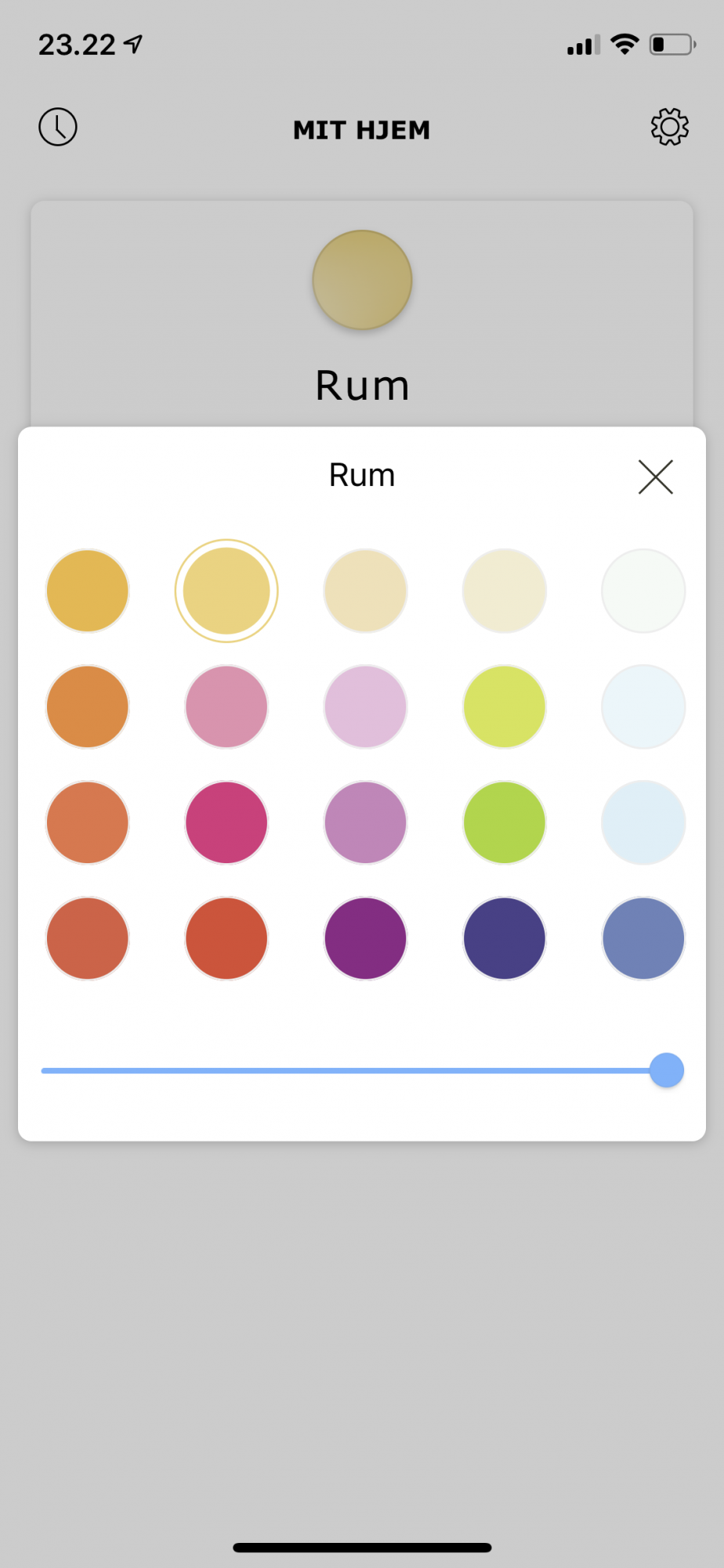Image resolution: width=724 pixels, height=1568 pixels.
Task: Pick the currently selected warm yellow swatch
Action: pyautogui.click(x=226, y=591)
